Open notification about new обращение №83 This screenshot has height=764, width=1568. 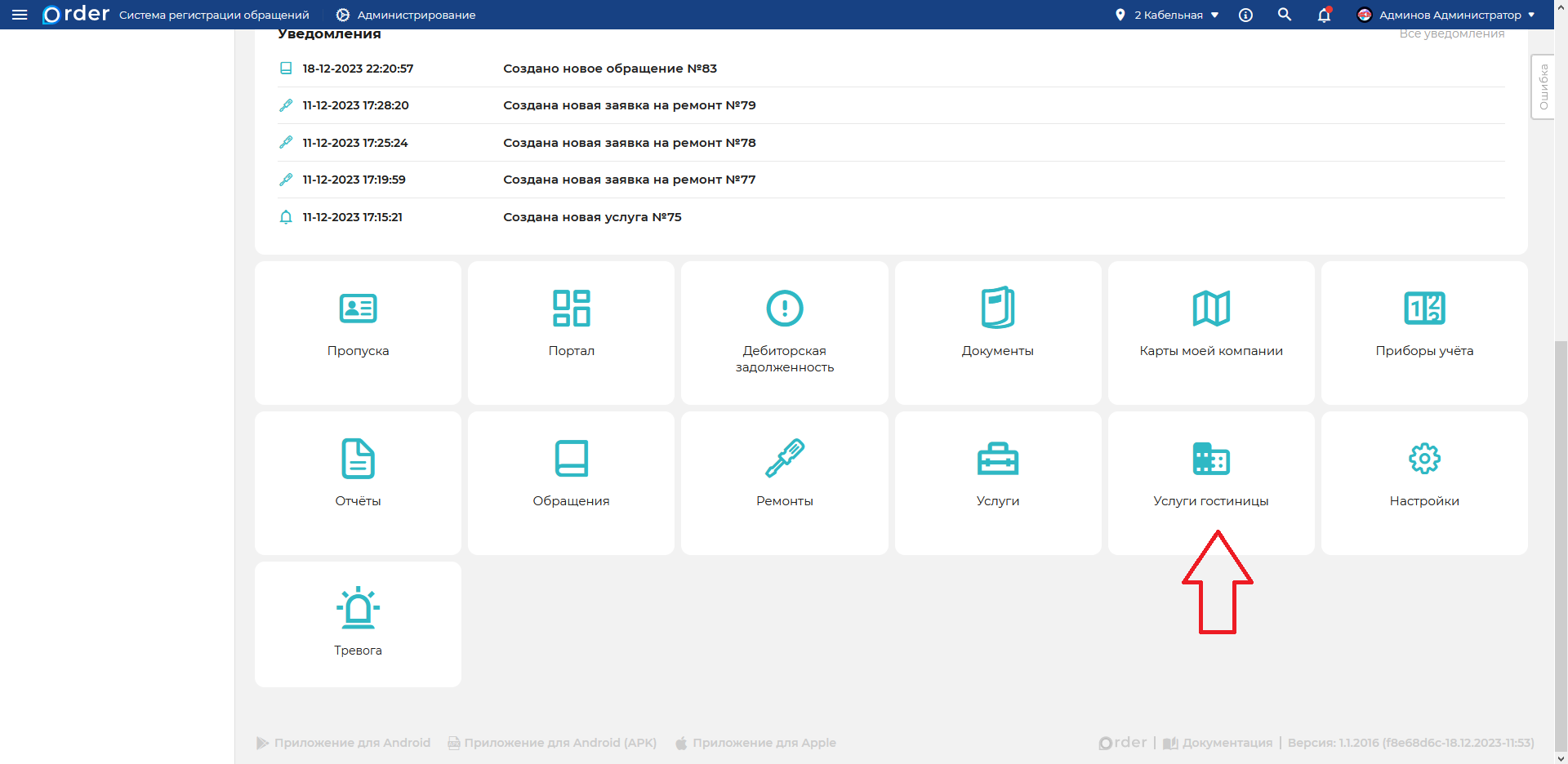tap(609, 69)
